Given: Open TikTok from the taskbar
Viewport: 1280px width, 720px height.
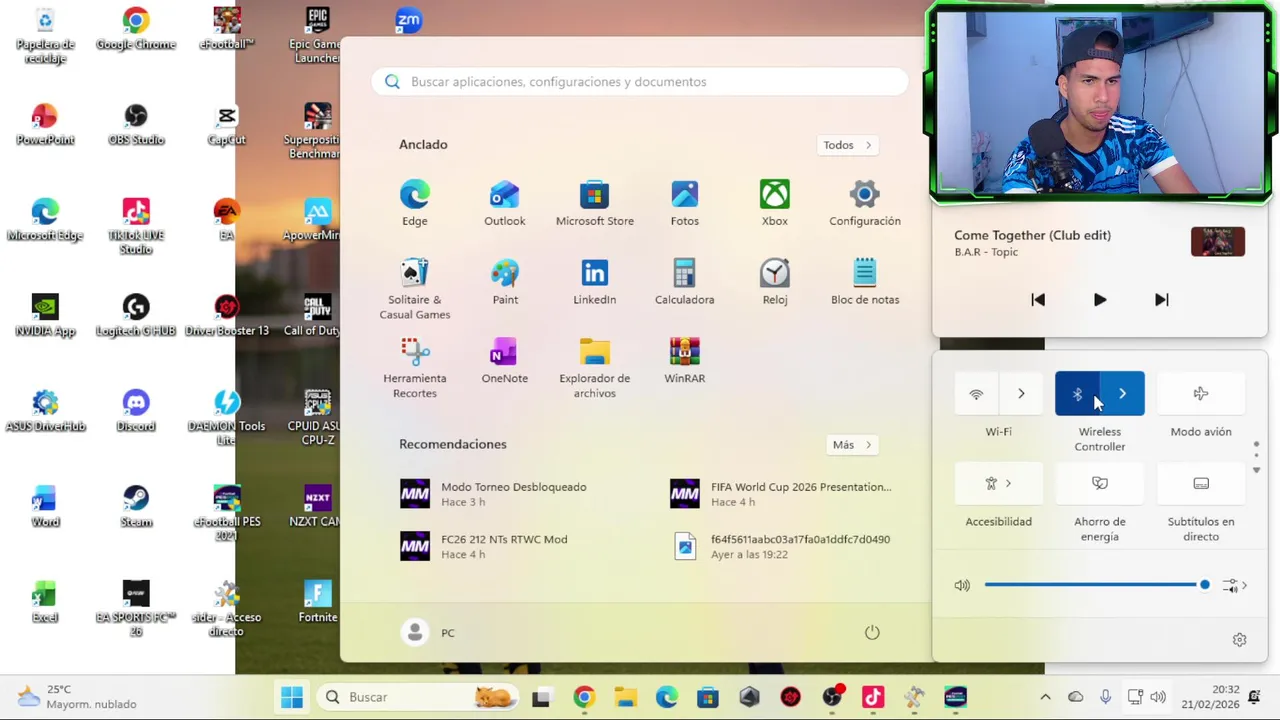Looking at the screenshot, I should [x=873, y=697].
